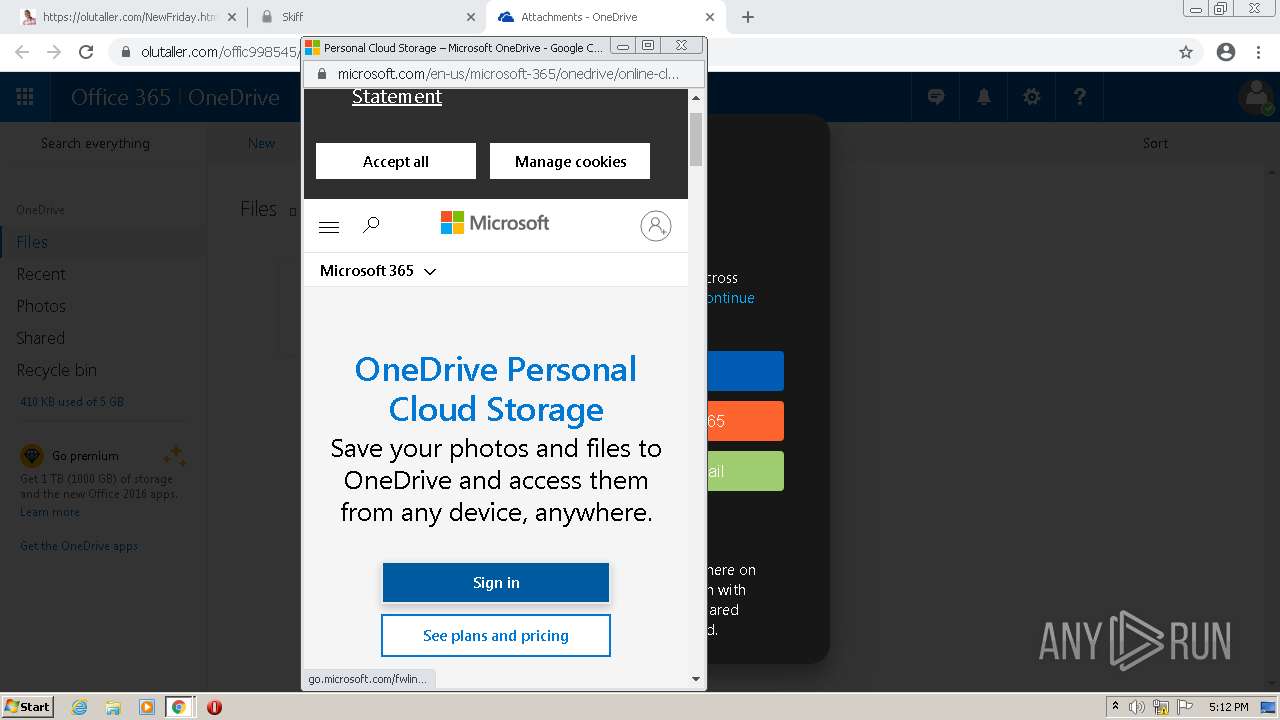Viewport: 1280px width, 720px height.
Task: Click the Go premium heading
Action: coord(85,456)
